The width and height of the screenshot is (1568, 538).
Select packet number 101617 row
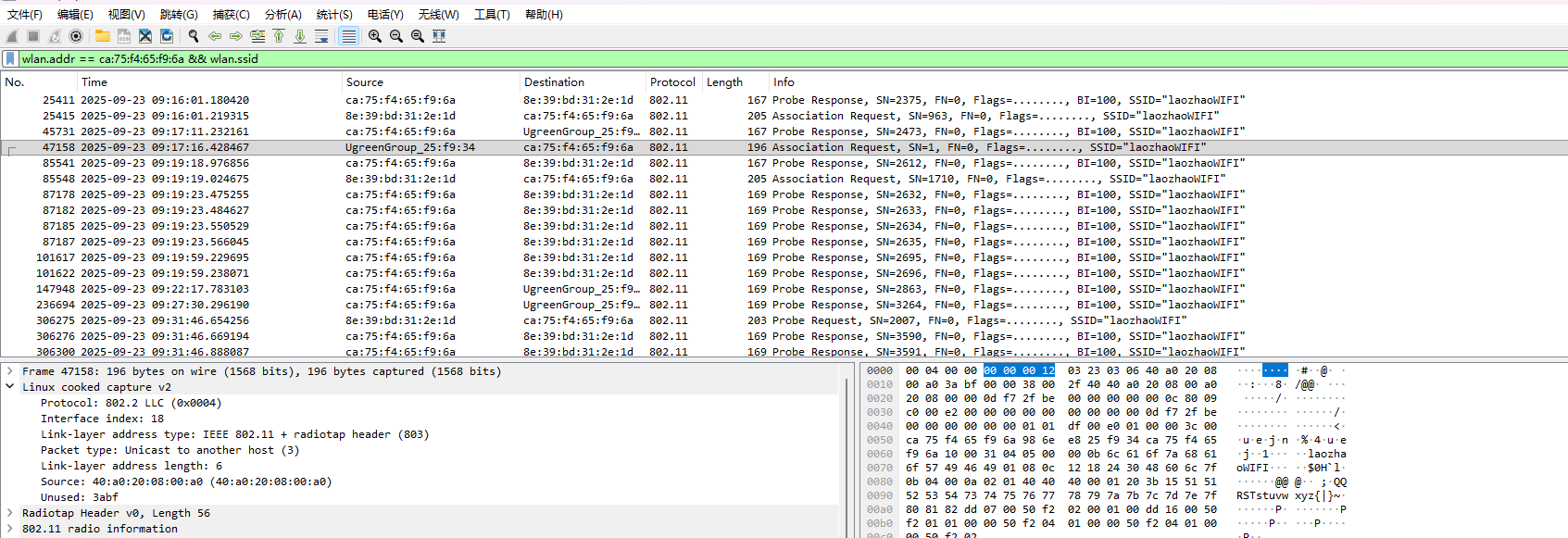(x=784, y=257)
